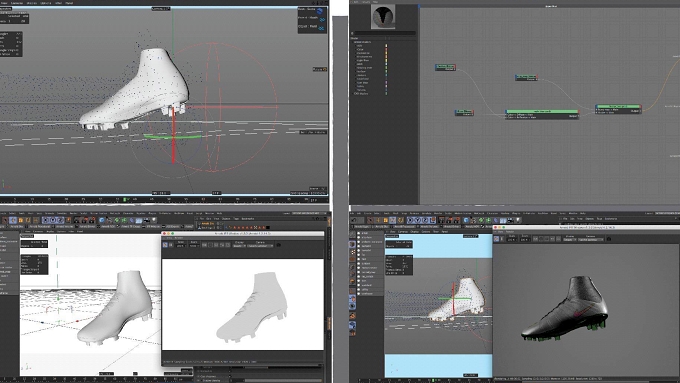Toggle Y-axis lock in white-render window toolbar

[52, 220]
